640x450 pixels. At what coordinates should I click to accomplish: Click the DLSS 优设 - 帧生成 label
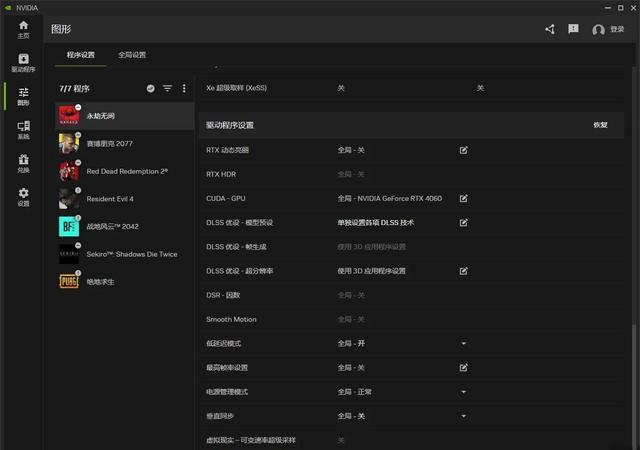click(x=236, y=247)
